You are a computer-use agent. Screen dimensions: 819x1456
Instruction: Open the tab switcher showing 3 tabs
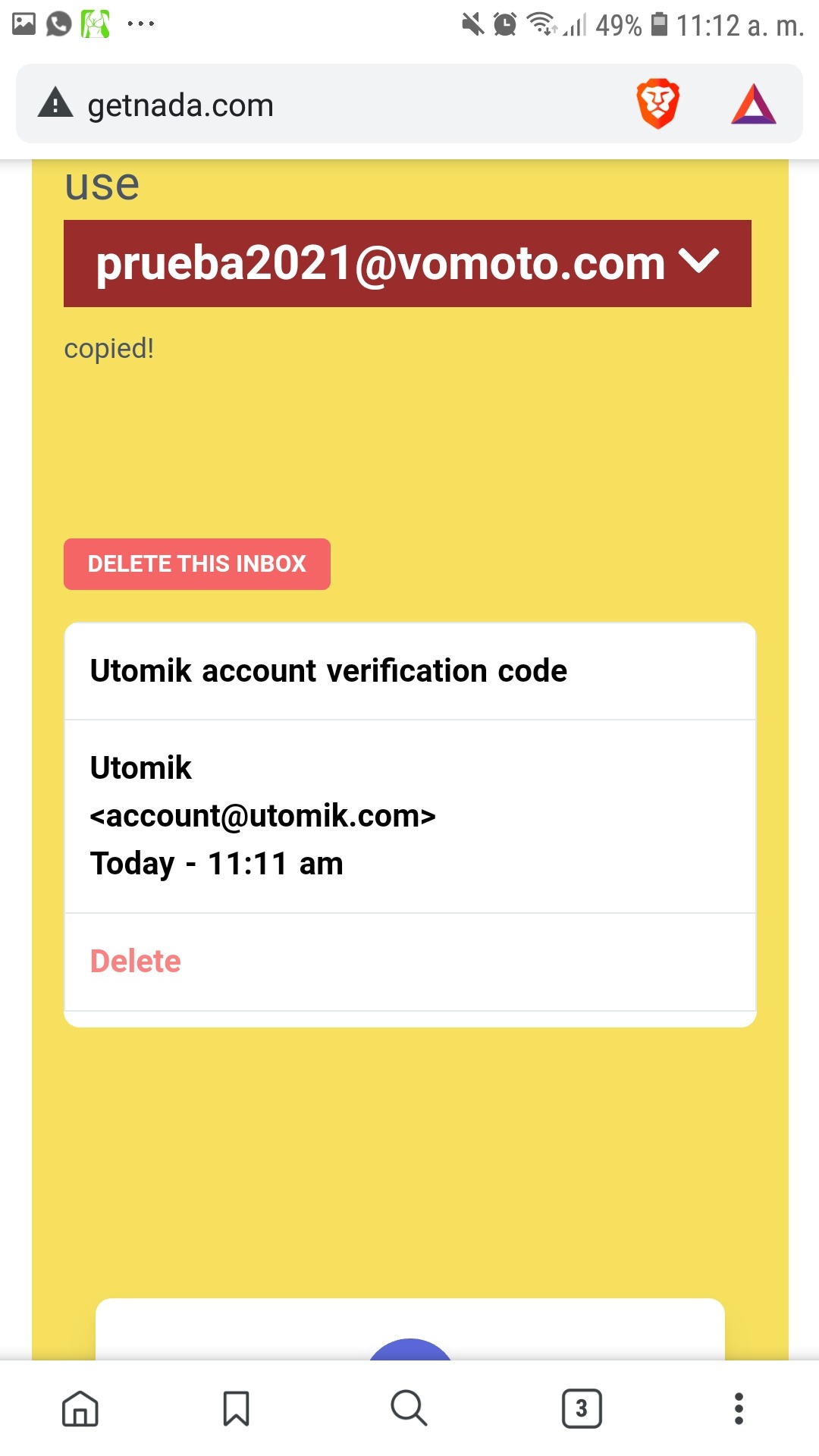[x=582, y=1409]
